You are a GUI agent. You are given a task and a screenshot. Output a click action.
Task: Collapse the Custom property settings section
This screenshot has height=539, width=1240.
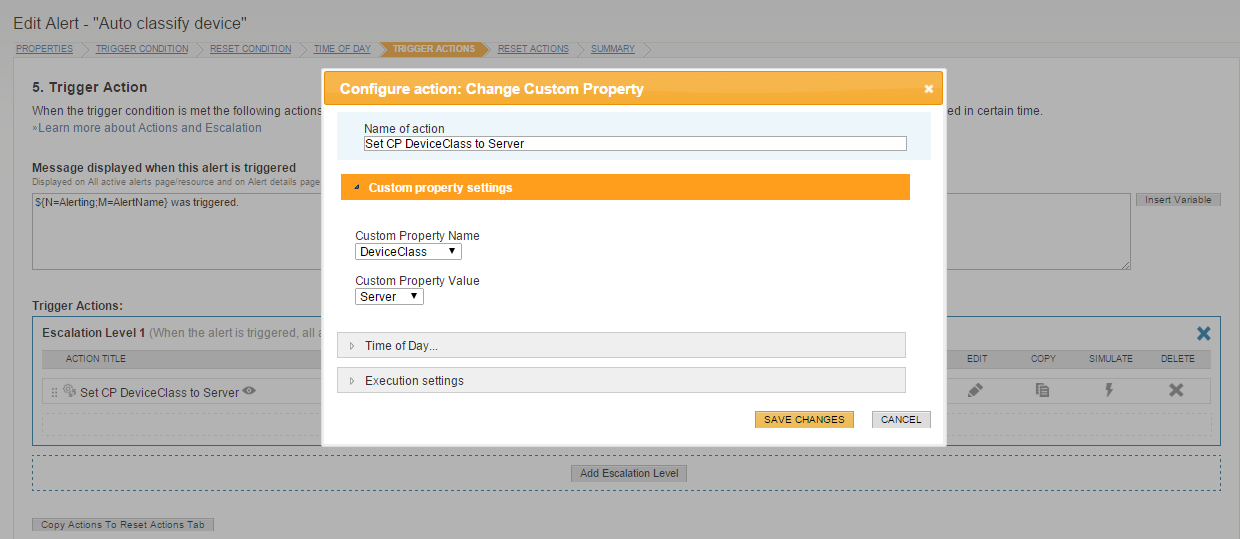click(625, 187)
